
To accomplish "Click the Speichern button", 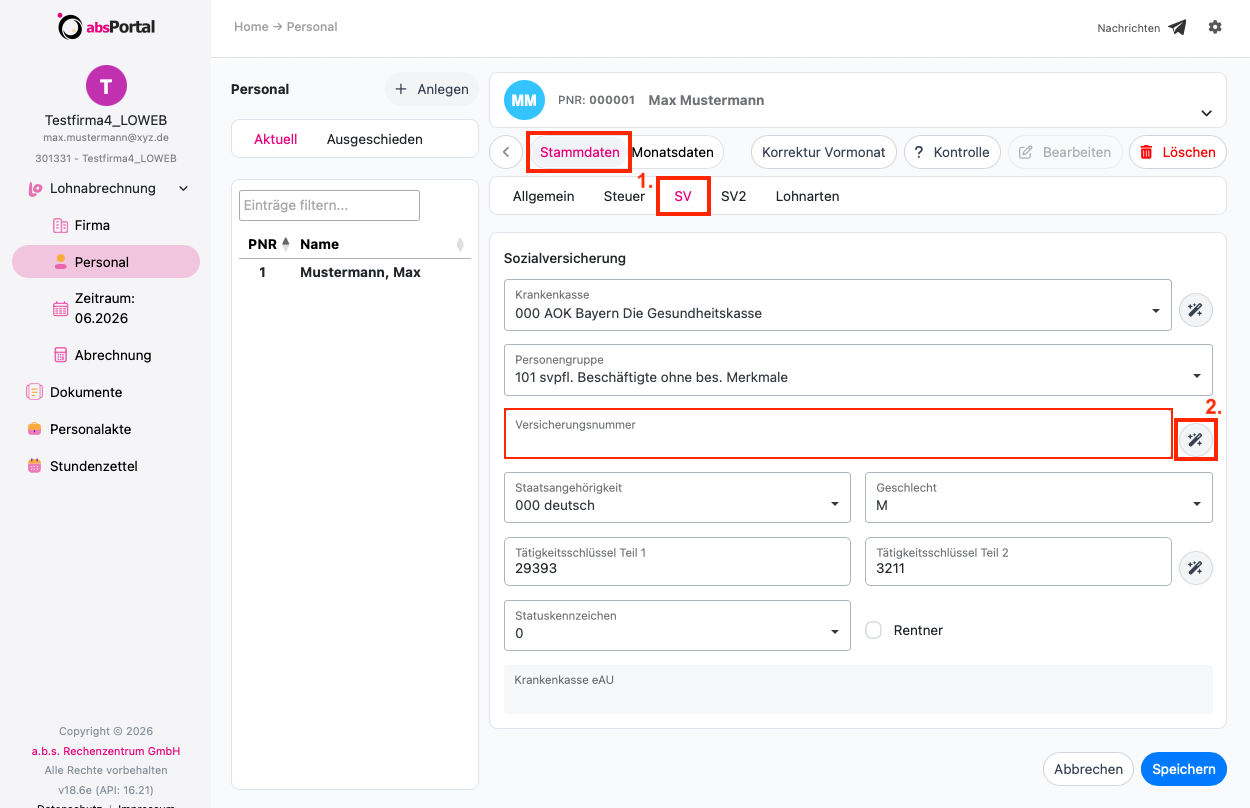I will pos(1184,769).
